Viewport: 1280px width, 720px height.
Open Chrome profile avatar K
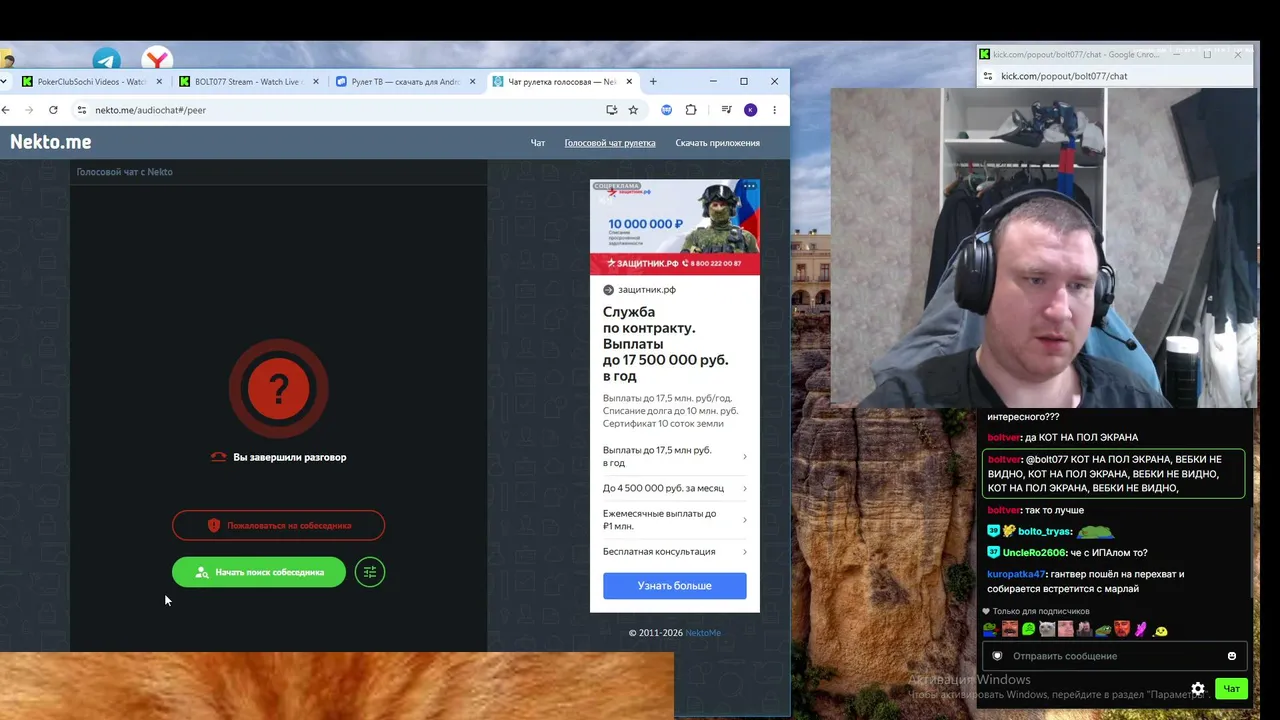(x=751, y=110)
